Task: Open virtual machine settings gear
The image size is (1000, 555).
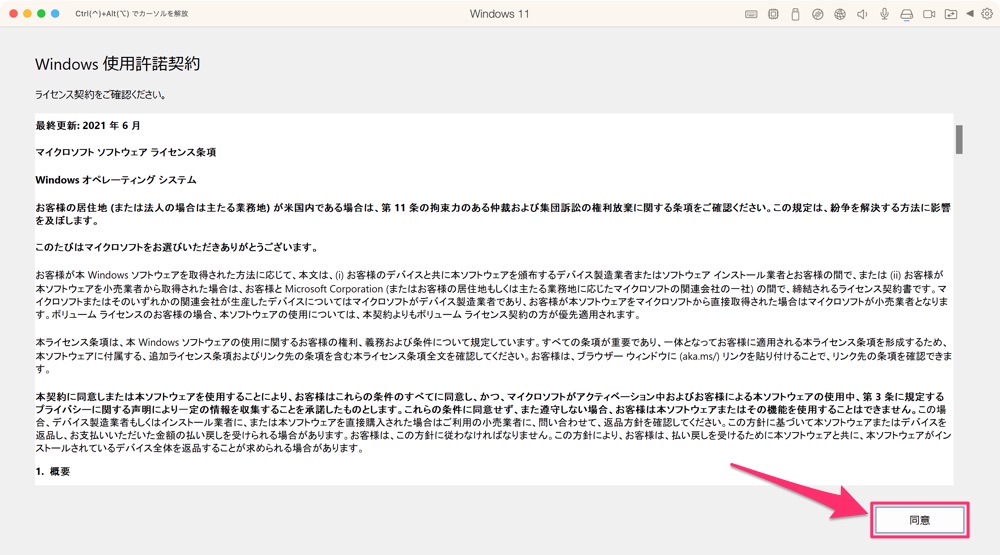Action: tap(987, 14)
